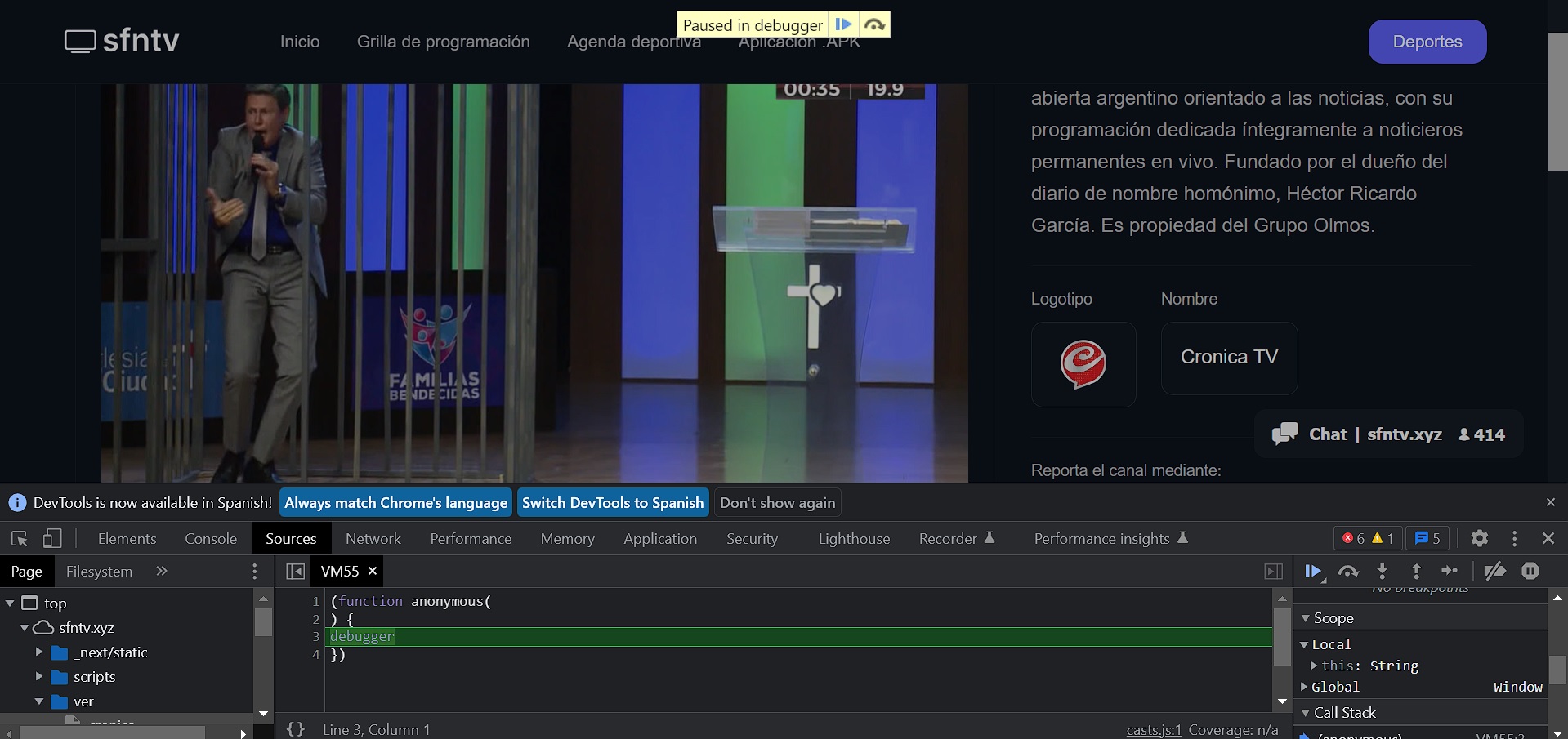Click Switch DevTools to Spanish button
This screenshot has width=1568, height=739.
[613, 503]
